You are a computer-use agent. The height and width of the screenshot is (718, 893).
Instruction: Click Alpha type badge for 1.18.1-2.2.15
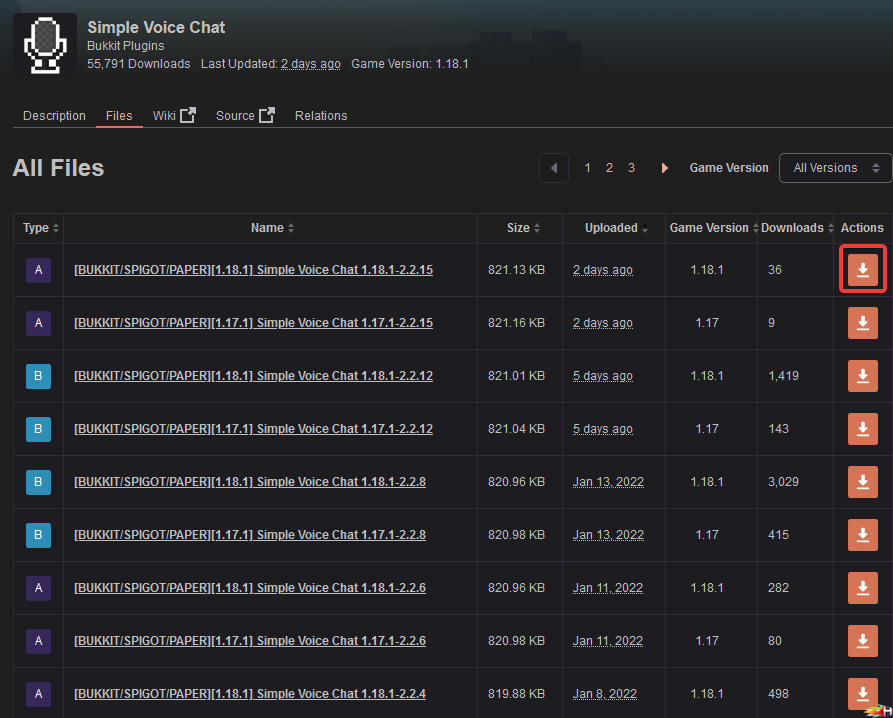[x=38, y=270]
